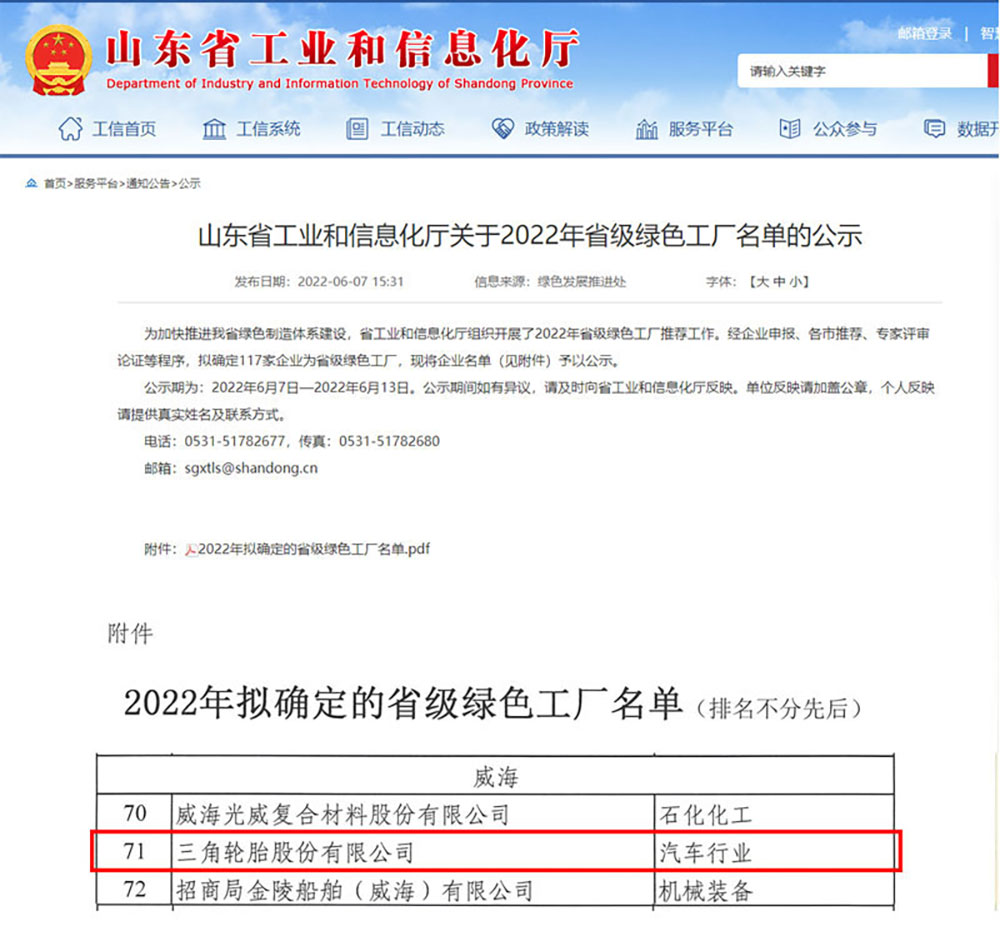The width and height of the screenshot is (1000, 946).
Task: Set font size to 中 (medium)
Action: click(779, 282)
